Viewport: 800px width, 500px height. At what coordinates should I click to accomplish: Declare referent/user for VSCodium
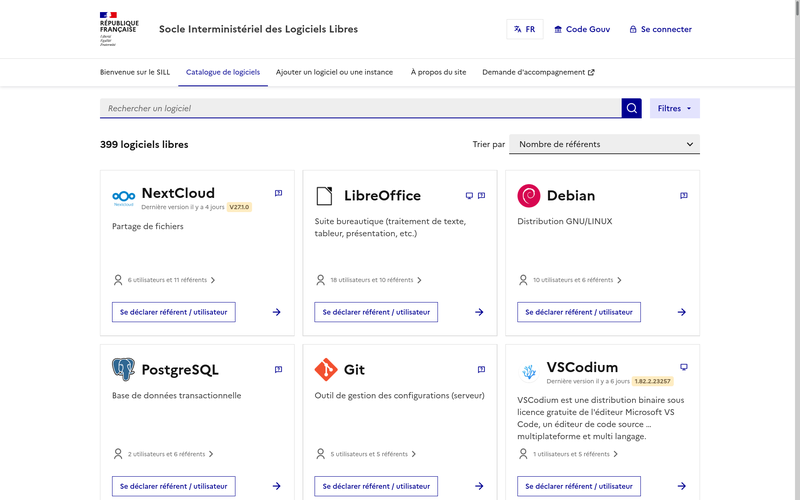click(x=579, y=486)
